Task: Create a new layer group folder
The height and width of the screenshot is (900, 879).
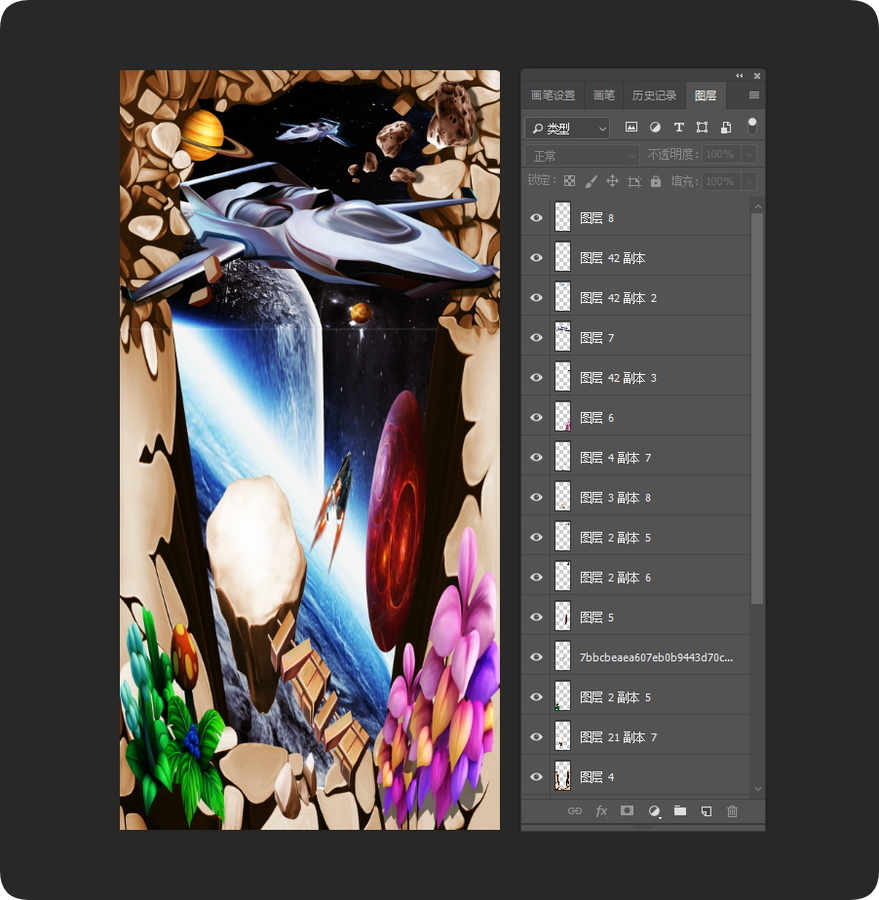Action: click(x=680, y=810)
